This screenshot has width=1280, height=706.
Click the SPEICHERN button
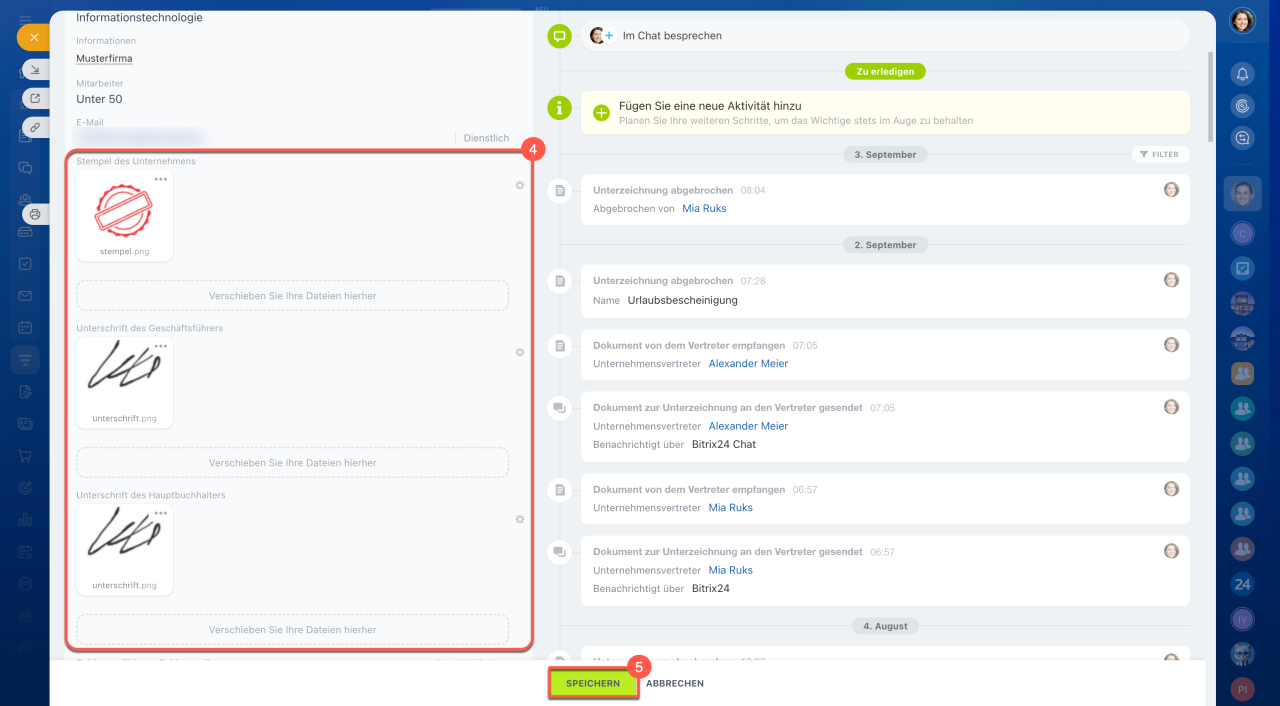pos(593,683)
